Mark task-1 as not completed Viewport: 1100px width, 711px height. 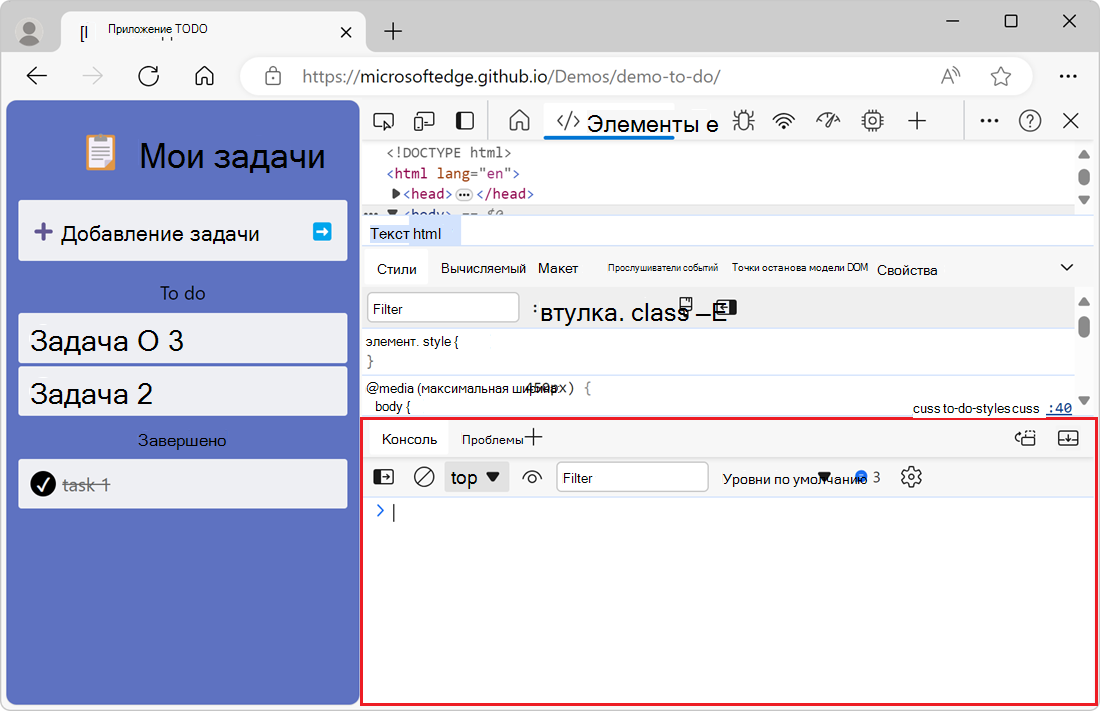(42, 485)
